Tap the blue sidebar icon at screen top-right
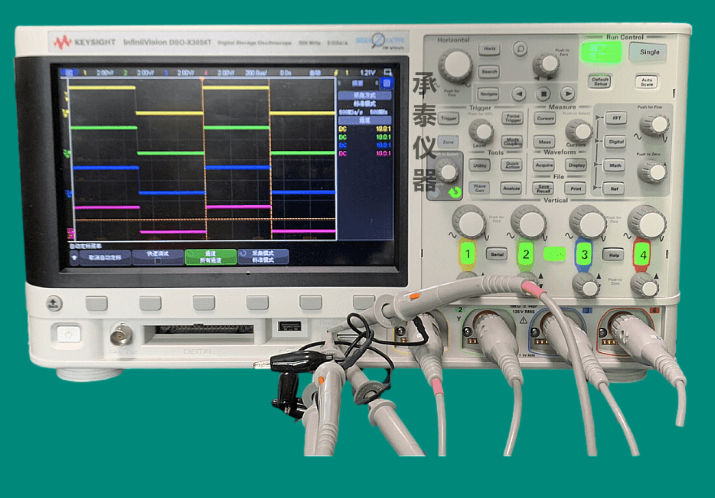Screen dimensions: 715x498 pyautogui.click(x=387, y=83)
